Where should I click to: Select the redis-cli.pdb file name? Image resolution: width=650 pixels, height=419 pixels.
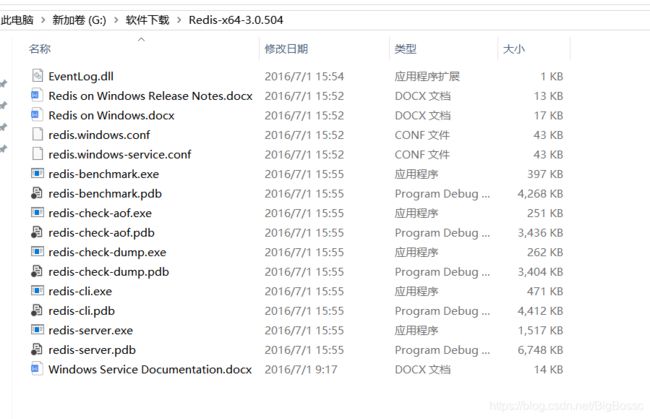click(82, 311)
